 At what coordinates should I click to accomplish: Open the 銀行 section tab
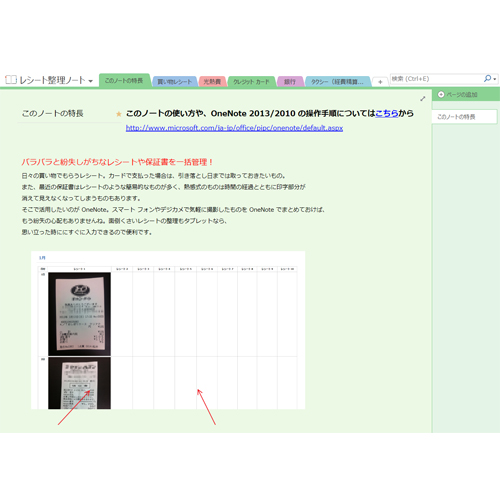[x=290, y=82]
